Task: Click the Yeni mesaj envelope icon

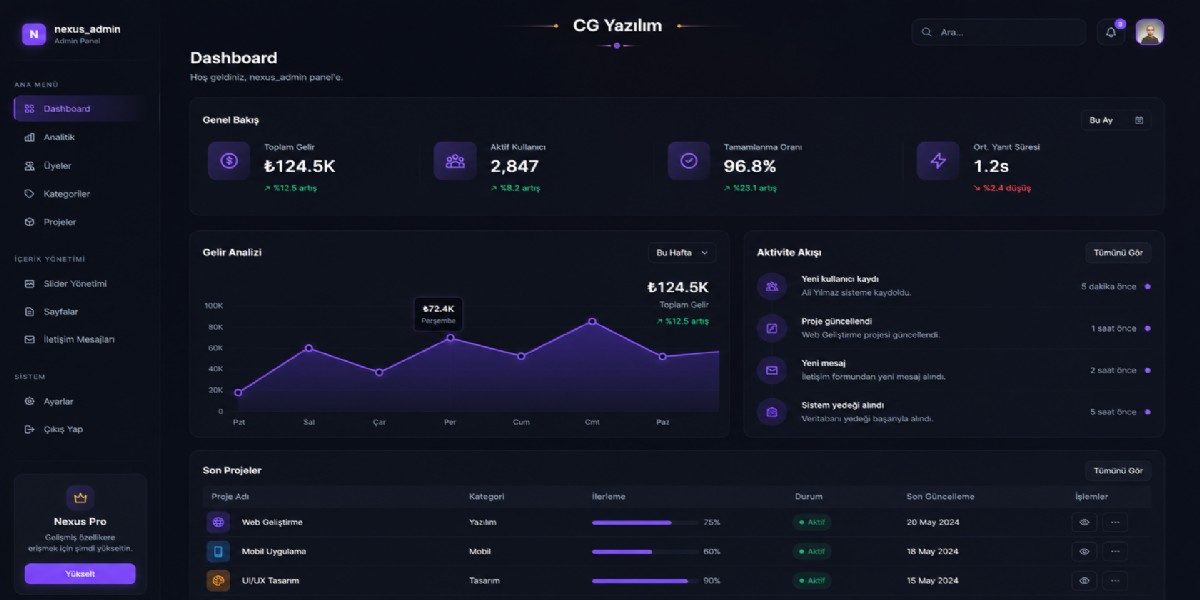Action: point(772,370)
